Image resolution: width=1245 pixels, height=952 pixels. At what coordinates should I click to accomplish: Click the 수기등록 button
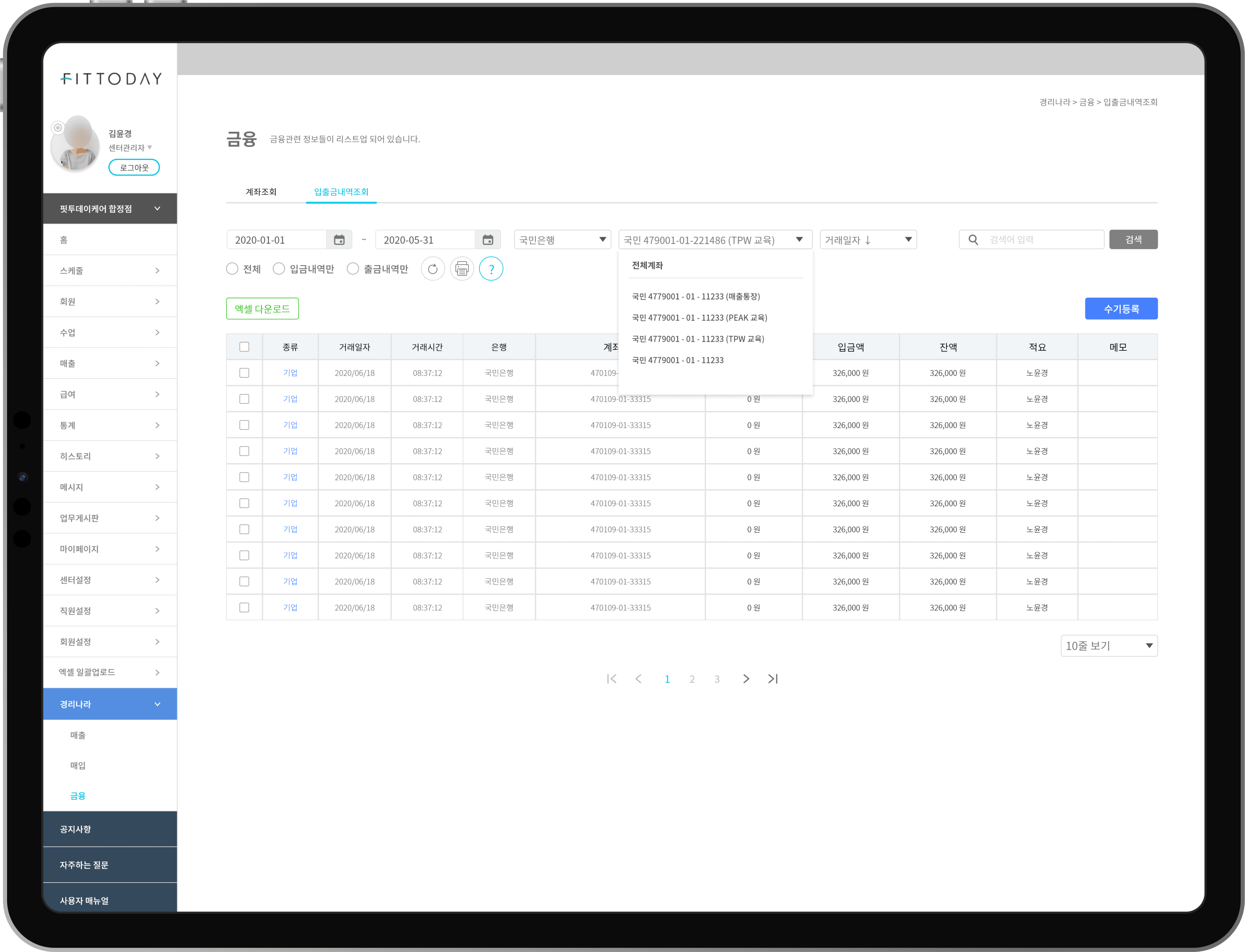(x=1121, y=309)
